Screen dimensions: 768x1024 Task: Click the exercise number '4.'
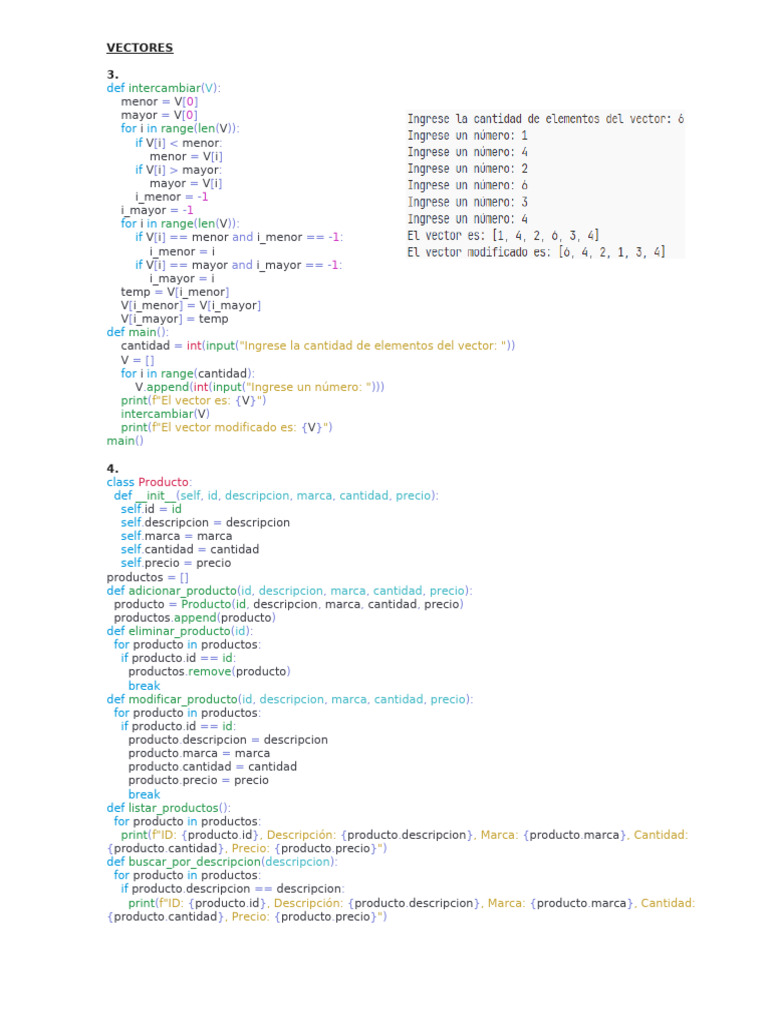112,468
